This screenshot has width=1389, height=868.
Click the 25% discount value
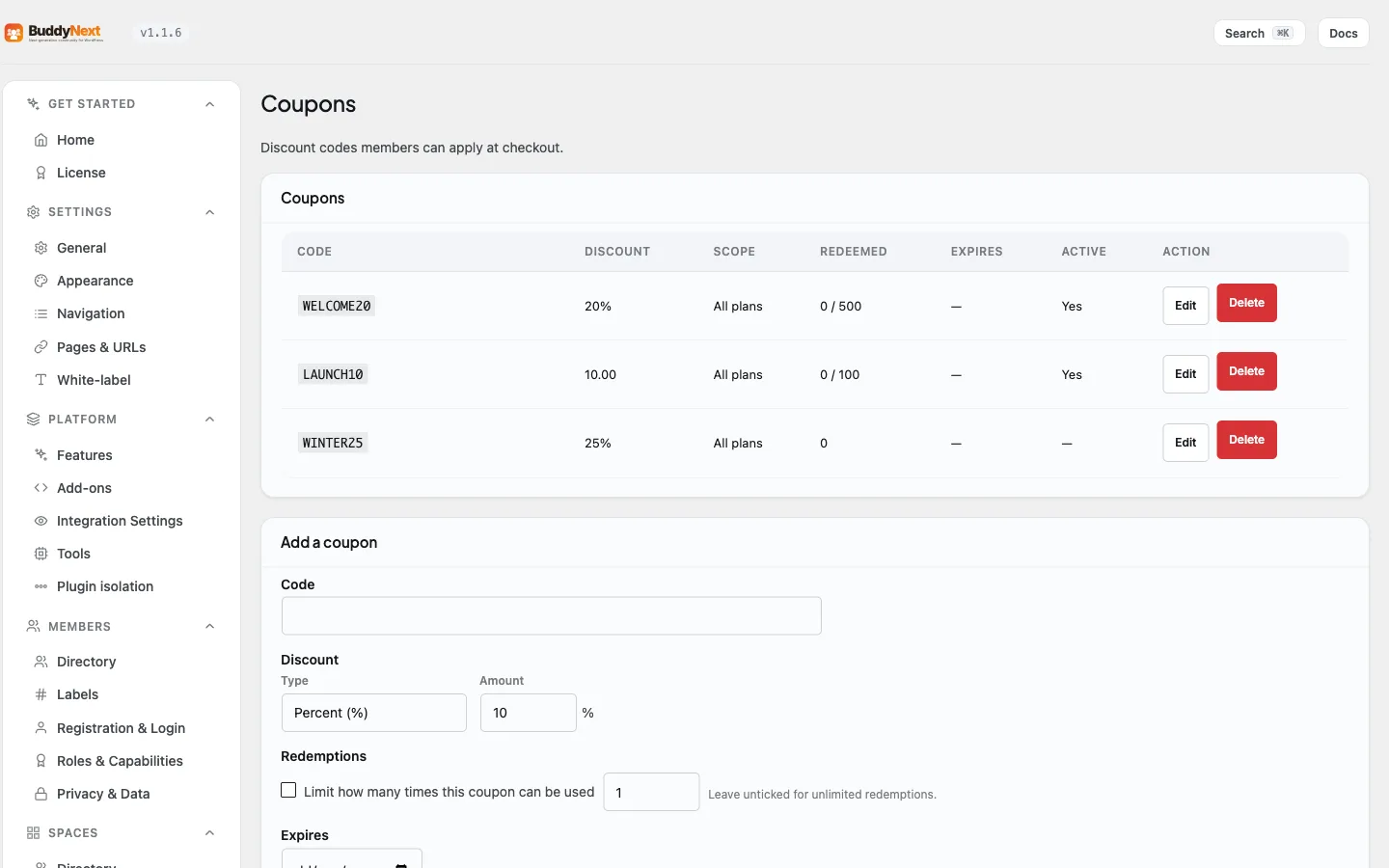pos(598,443)
